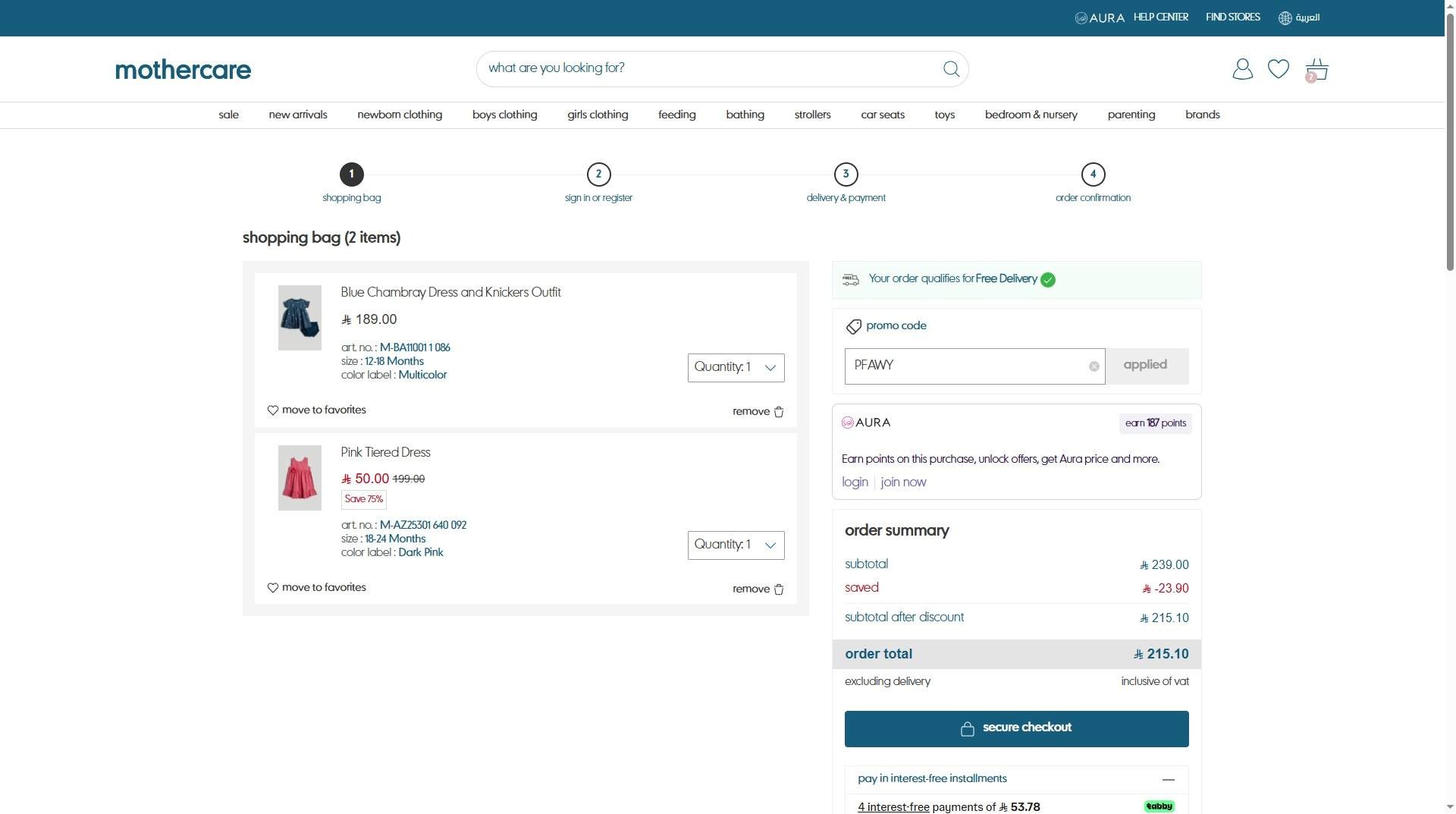This screenshot has width=1456, height=814.
Task: Open the strollers menu
Action: pyautogui.click(x=812, y=115)
